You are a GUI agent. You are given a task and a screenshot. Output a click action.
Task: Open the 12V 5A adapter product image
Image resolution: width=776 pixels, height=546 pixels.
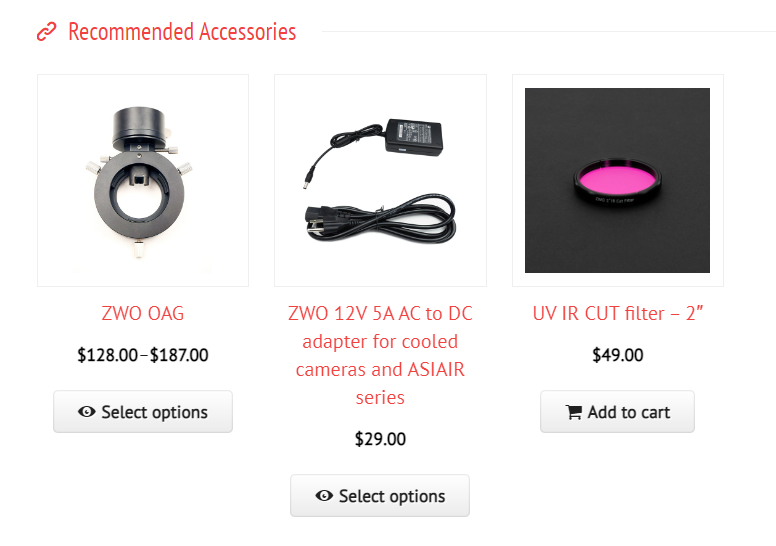point(380,180)
